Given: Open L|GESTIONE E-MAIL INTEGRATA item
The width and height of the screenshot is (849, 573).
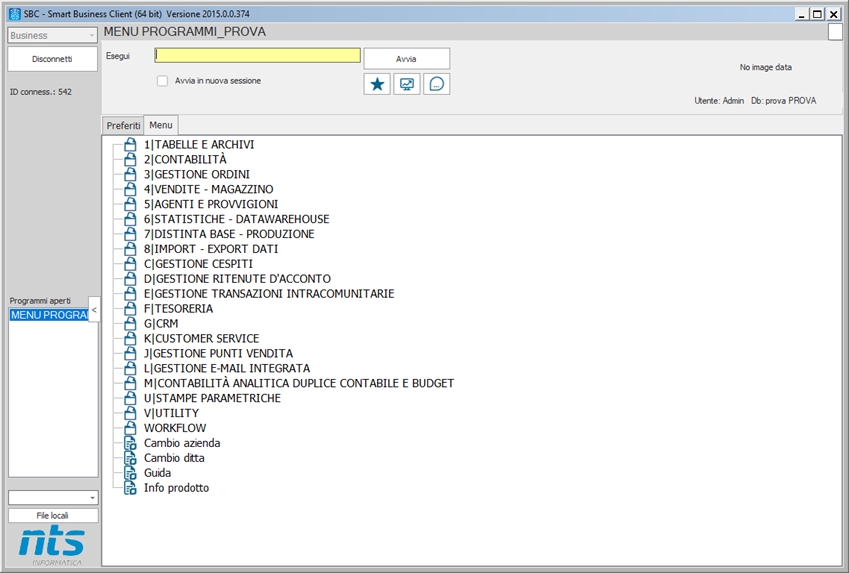Looking at the screenshot, I should pos(227,368).
